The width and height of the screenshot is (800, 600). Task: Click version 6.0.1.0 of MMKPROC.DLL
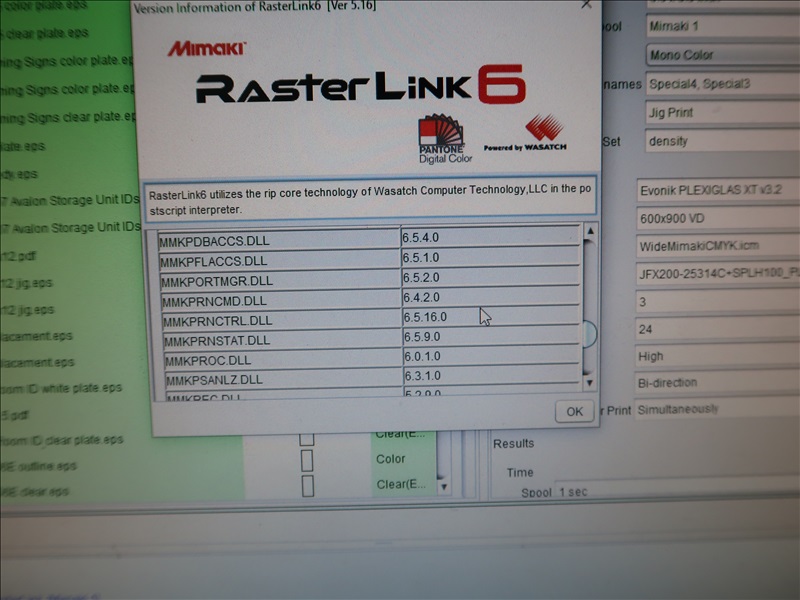[x=490, y=359]
